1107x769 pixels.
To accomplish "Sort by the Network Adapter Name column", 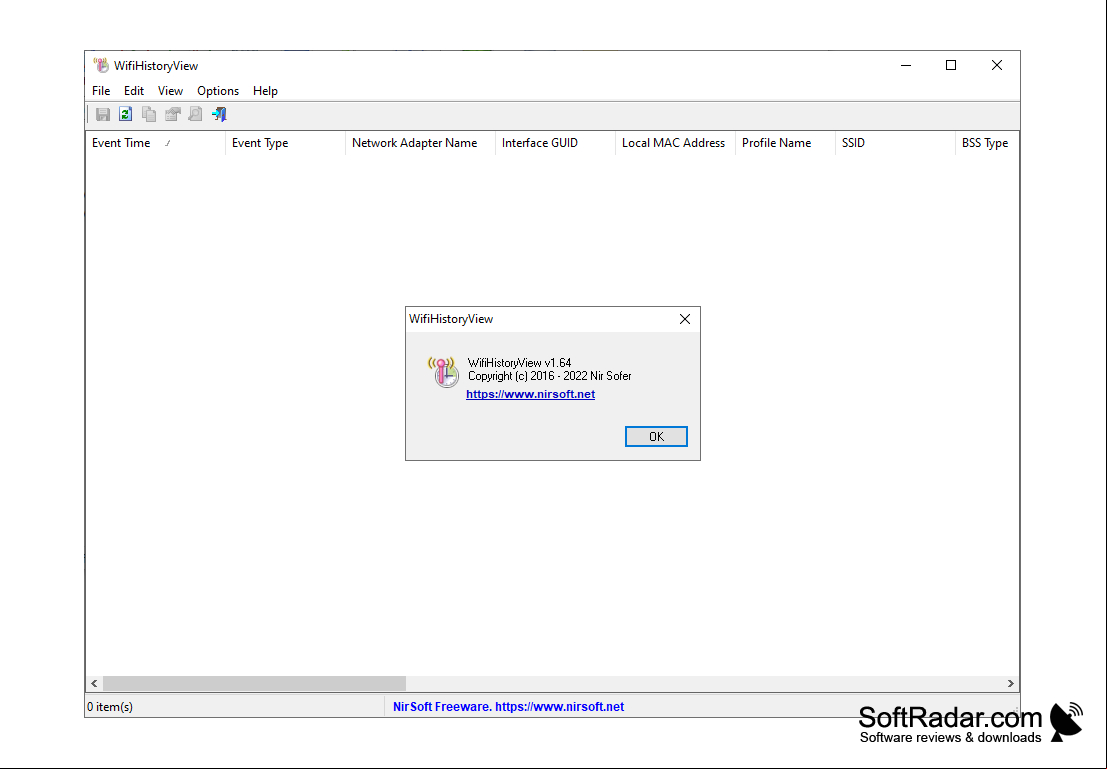I will click(421, 143).
